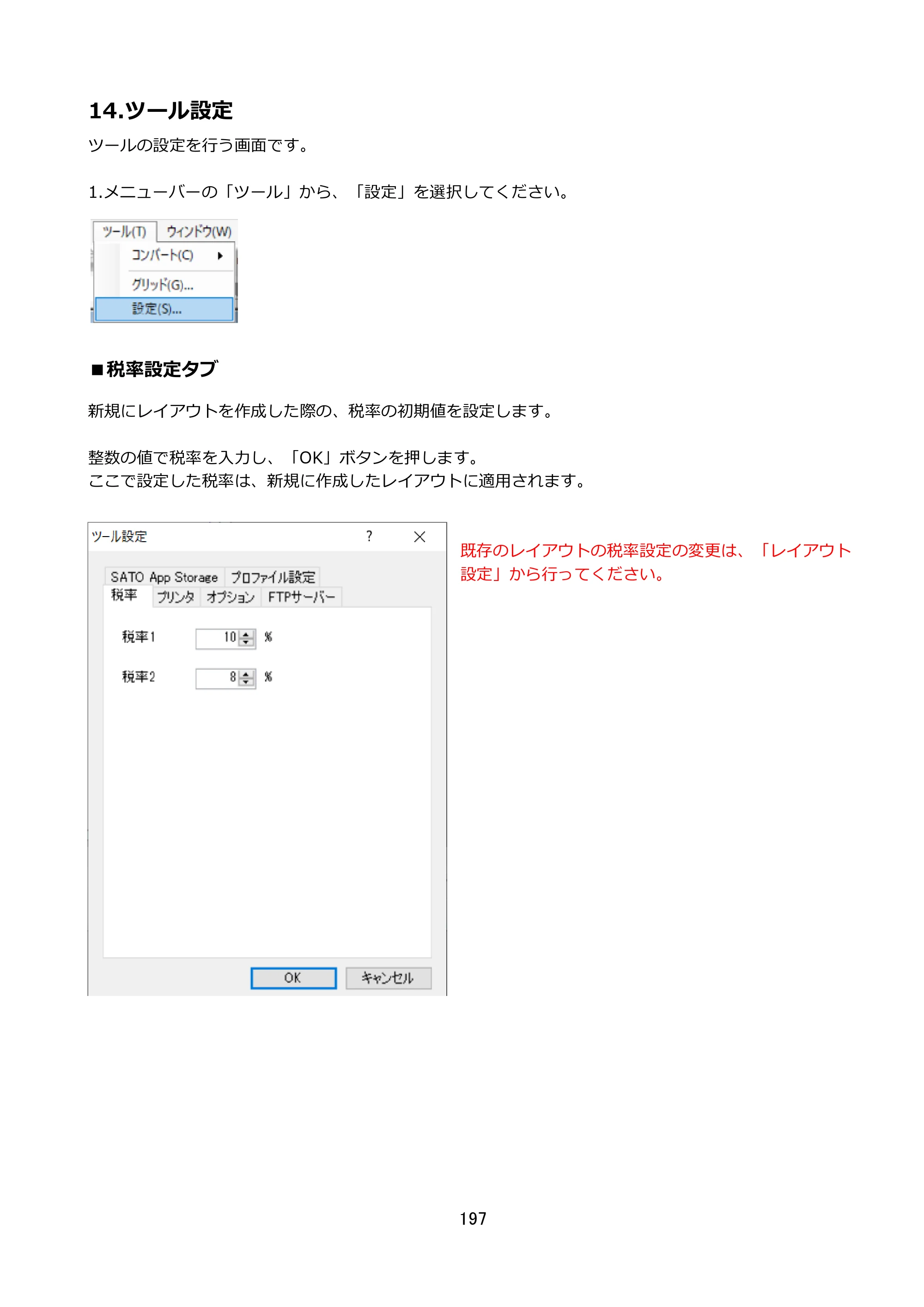The height and width of the screenshot is (1307, 924).
Task: Select 設定(S)... in the Tools menu
Action: click(x=164, y=309)
